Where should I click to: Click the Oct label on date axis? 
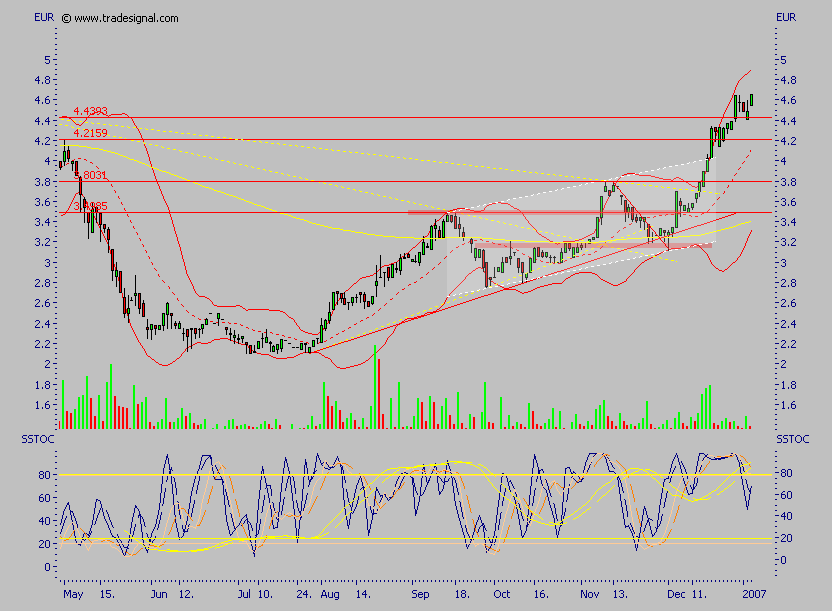[502, 593]
